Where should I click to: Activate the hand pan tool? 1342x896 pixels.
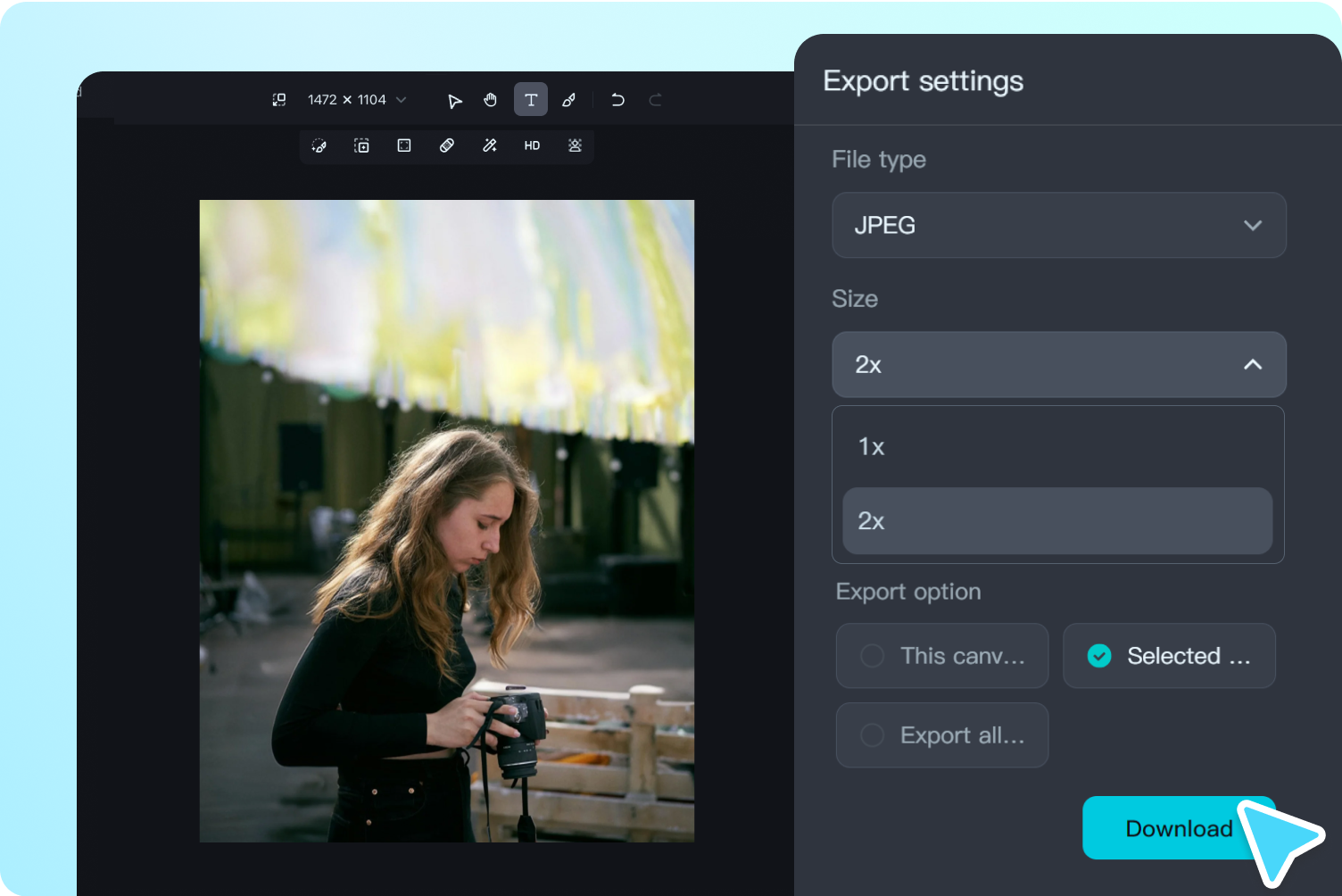[490, 100]
